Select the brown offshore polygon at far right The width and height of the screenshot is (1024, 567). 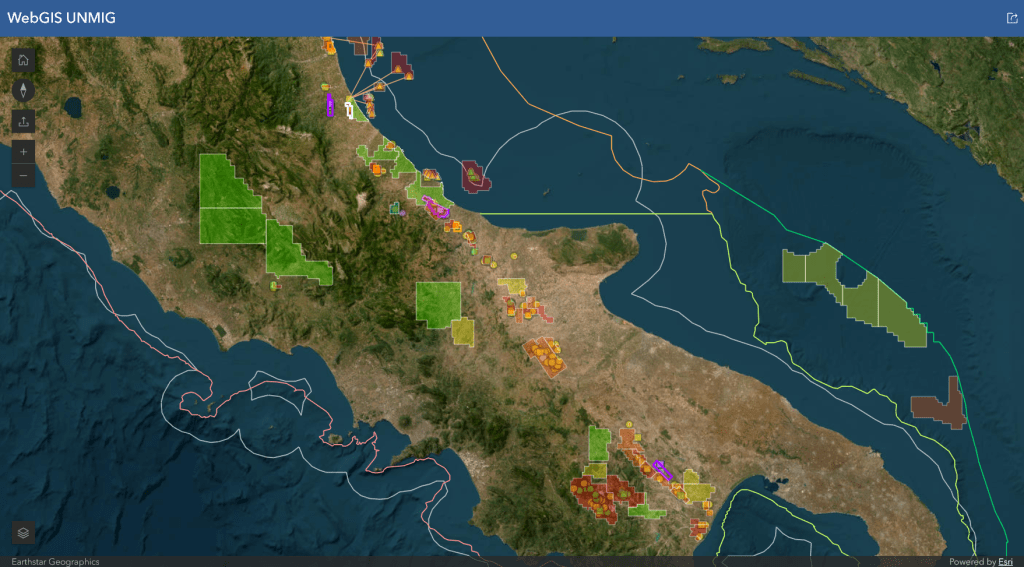(x=940, y=405)
